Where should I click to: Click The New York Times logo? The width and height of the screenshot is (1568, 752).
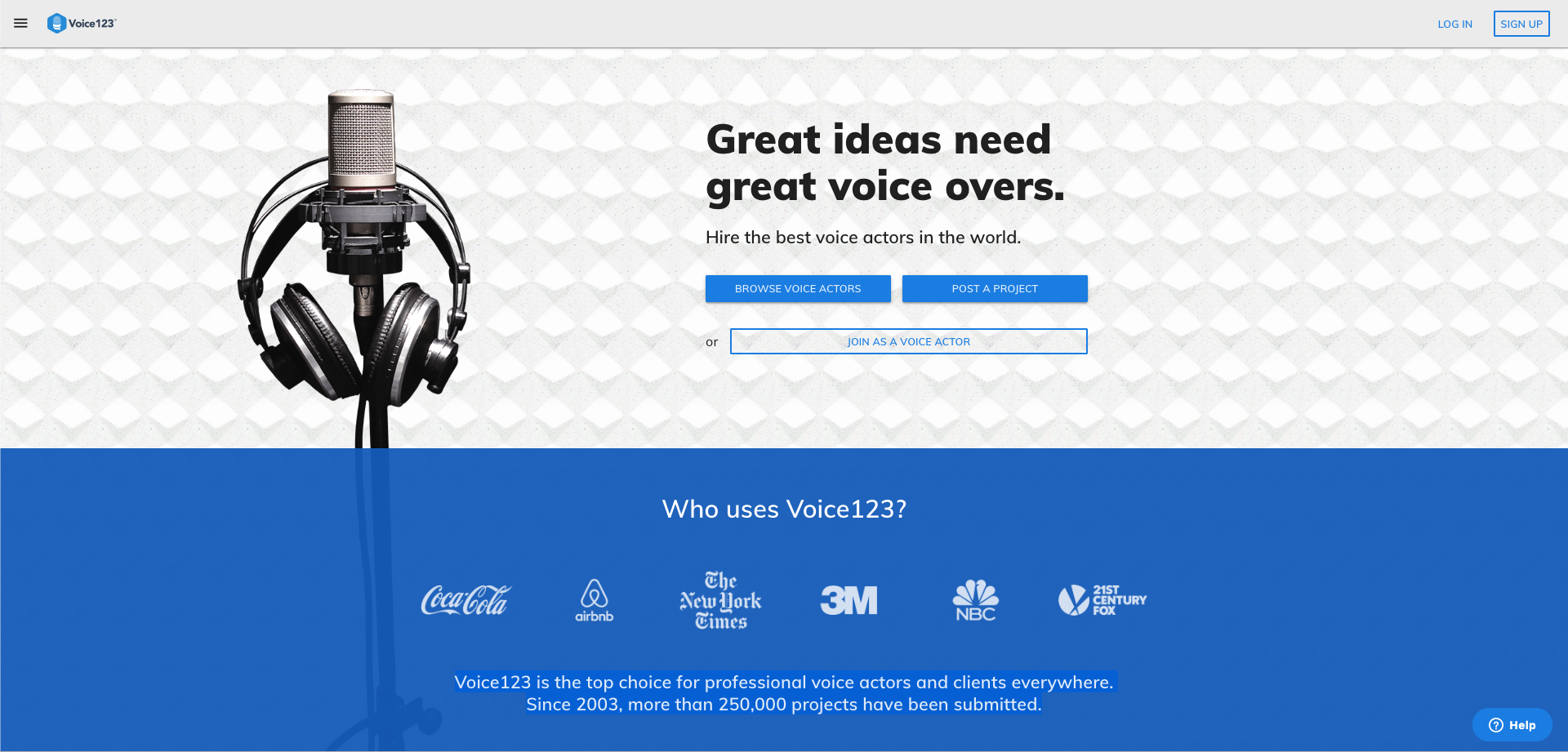720,600
